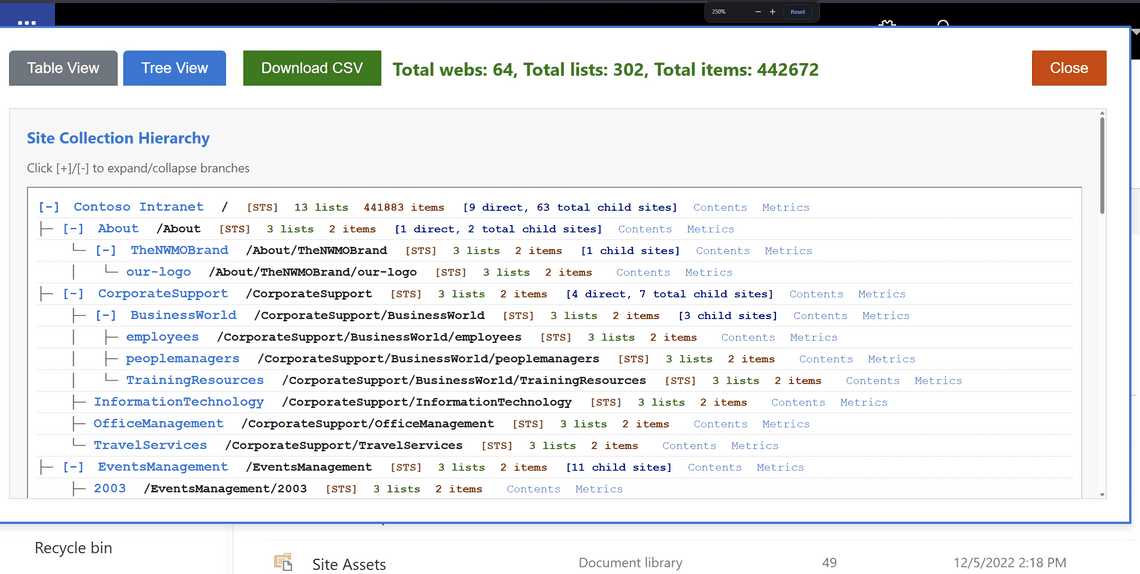This screenshot has height=574, width=1140.
Task: Open Contents for BusinessWorld row
Action: [x=820, y=316]
